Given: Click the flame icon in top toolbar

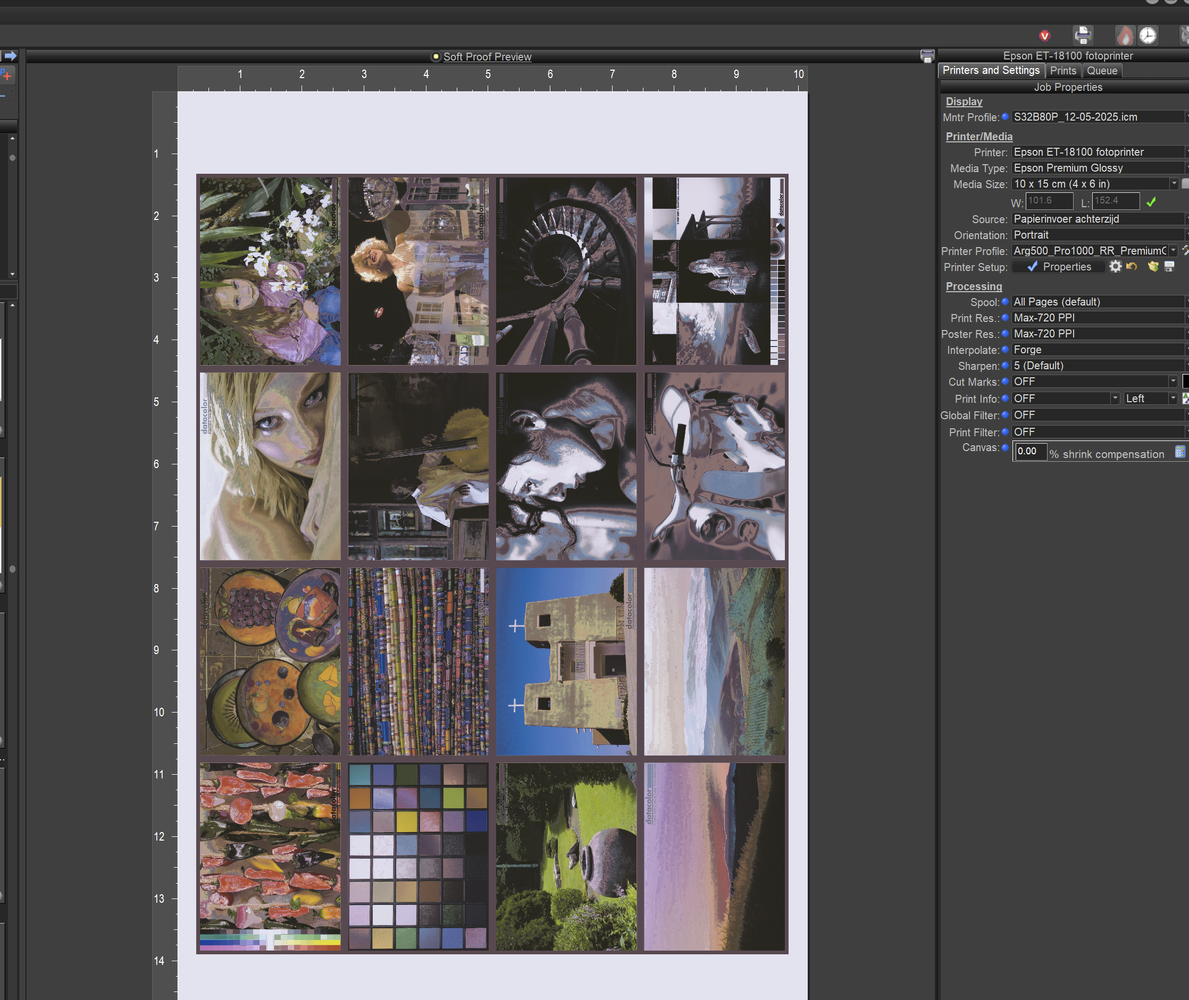Looking at the screenshot, I should tap(1125, 35).
